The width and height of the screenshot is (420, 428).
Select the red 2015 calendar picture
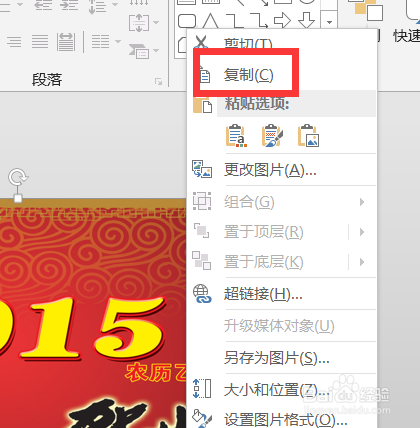tap(93, 313)
